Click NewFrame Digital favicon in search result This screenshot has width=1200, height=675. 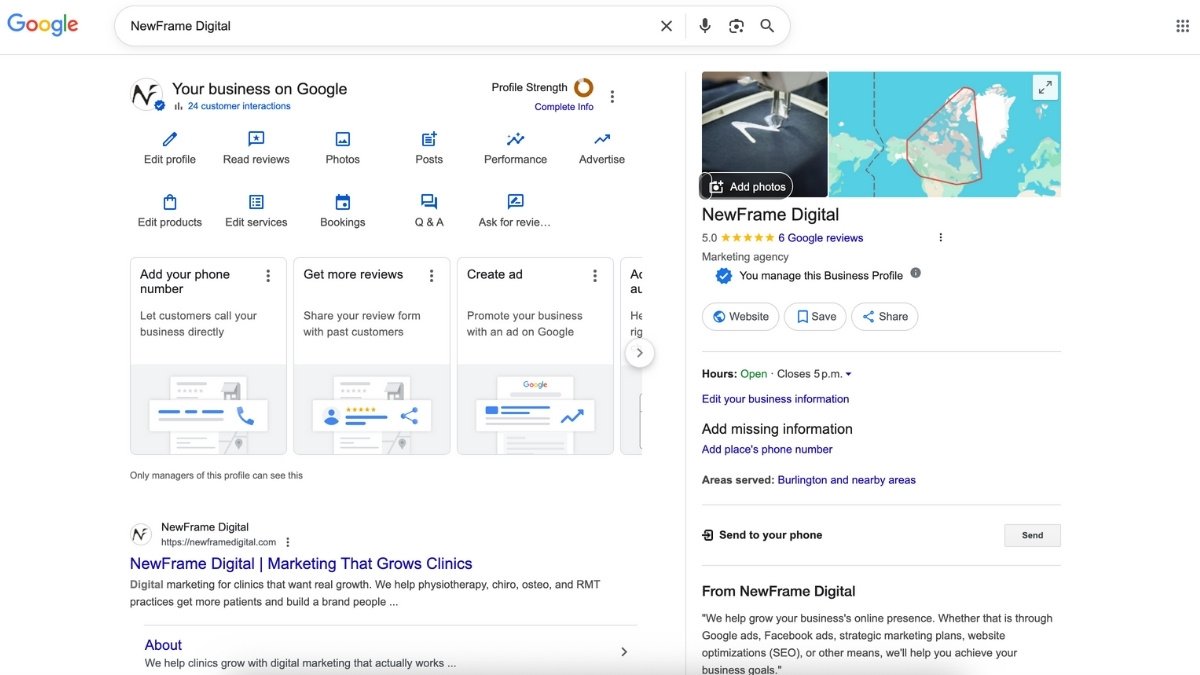click(141, 534)
